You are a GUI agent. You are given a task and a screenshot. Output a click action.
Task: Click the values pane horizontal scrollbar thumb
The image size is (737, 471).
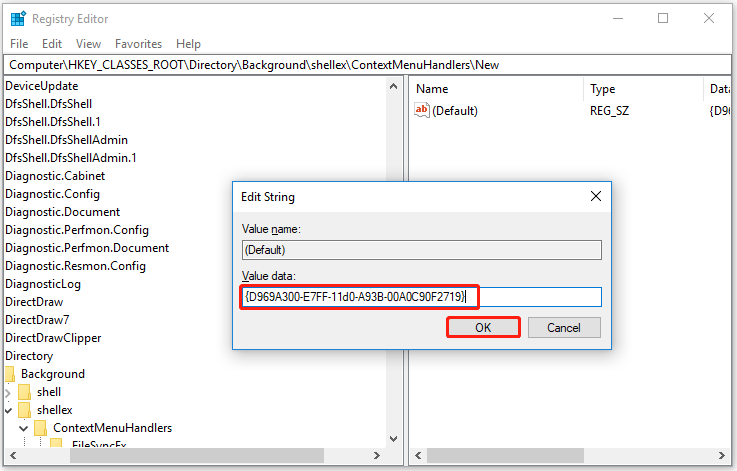pos(505,455)
